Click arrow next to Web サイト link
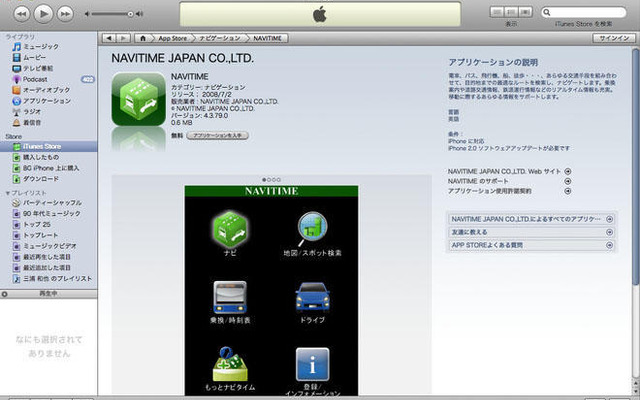The width and height of the screenshot is (640, 400). pyautogui.click(x=568, y=171)
